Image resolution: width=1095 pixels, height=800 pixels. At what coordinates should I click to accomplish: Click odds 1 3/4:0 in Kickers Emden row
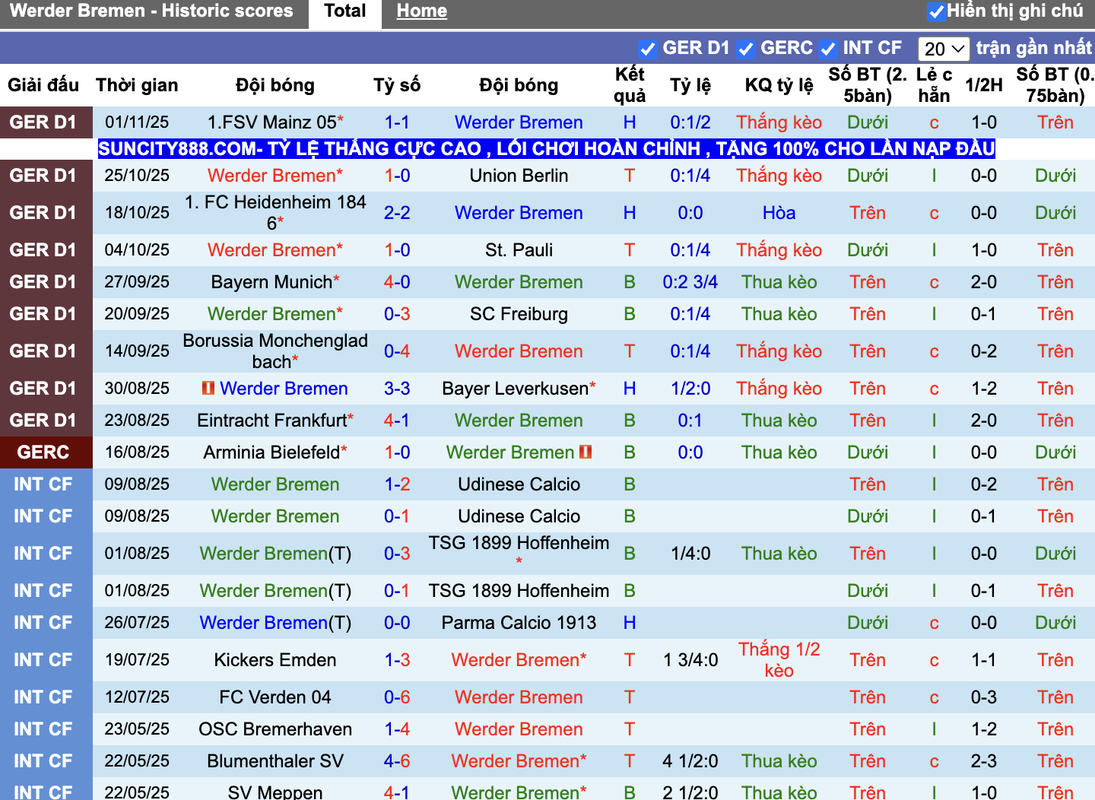tap(690, 660)
